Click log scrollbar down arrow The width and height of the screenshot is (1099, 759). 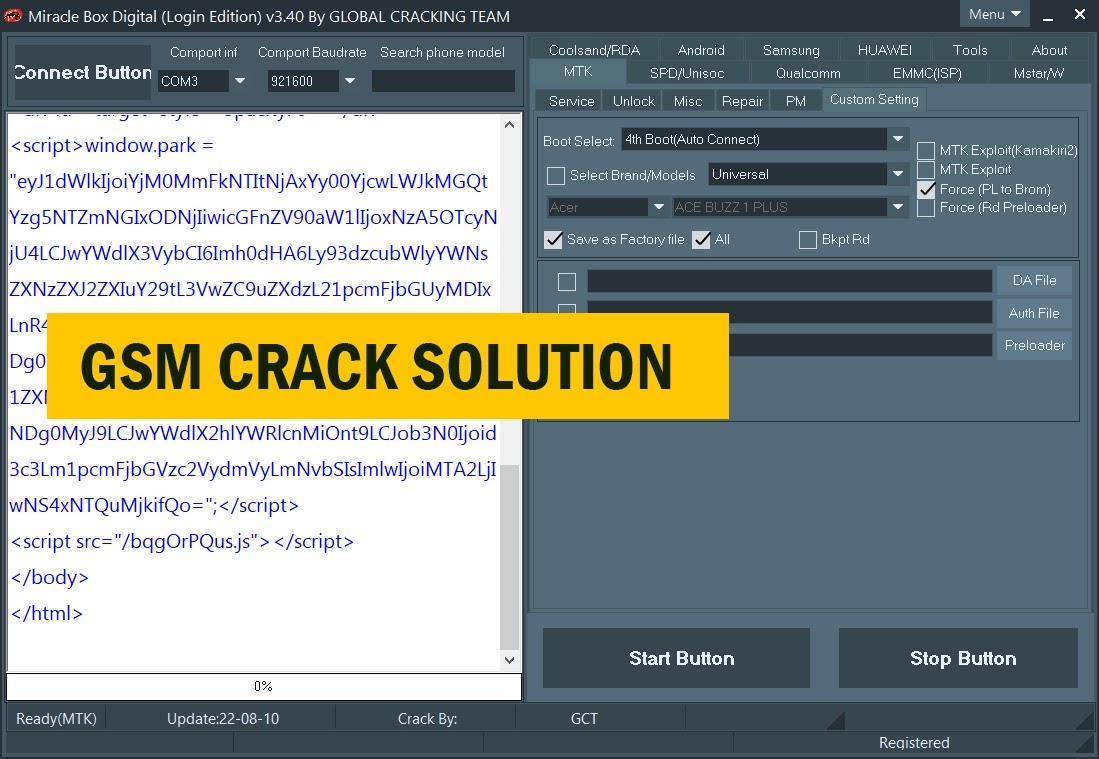pos(510,660)
